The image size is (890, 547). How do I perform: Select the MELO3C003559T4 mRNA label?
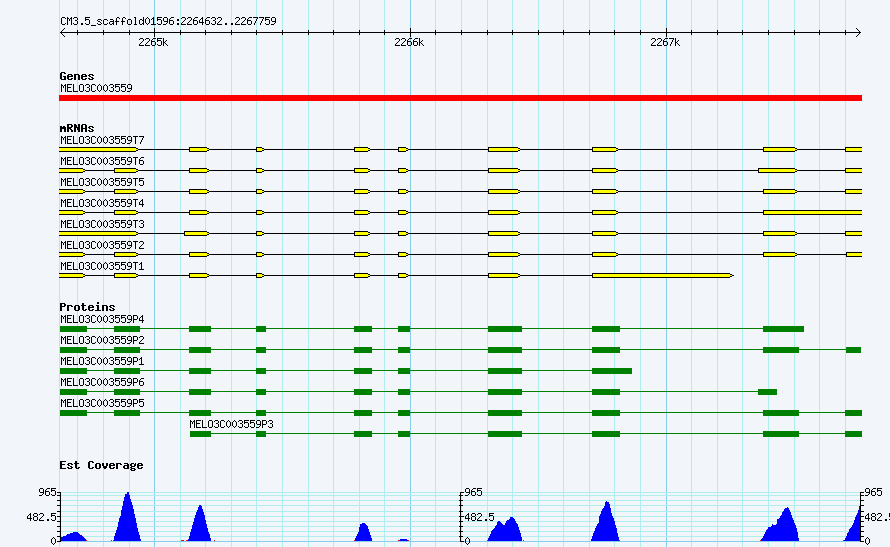[102, 203]
